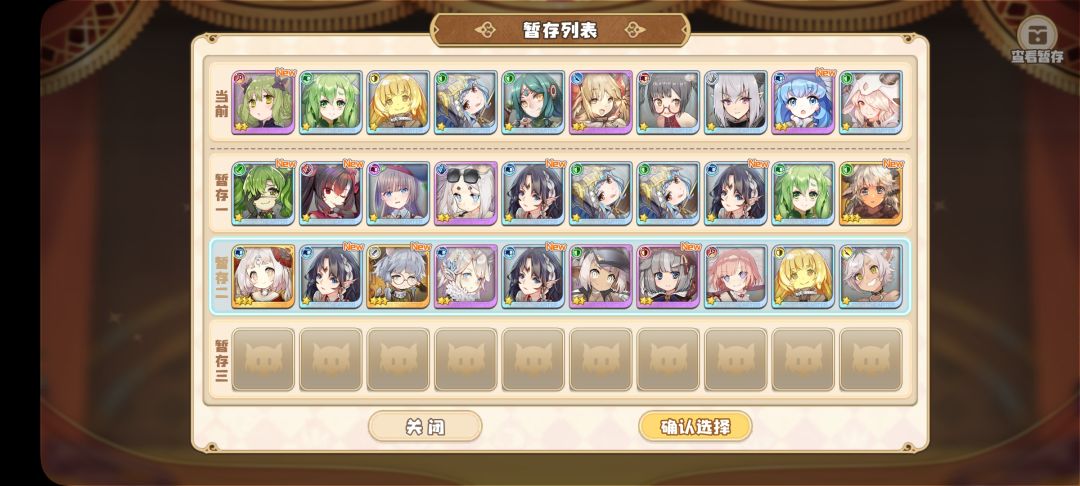The width and height of the screenshot is (1080, 486).
Task: Select the 当前 row label
Action: click(x=221, y=103)
